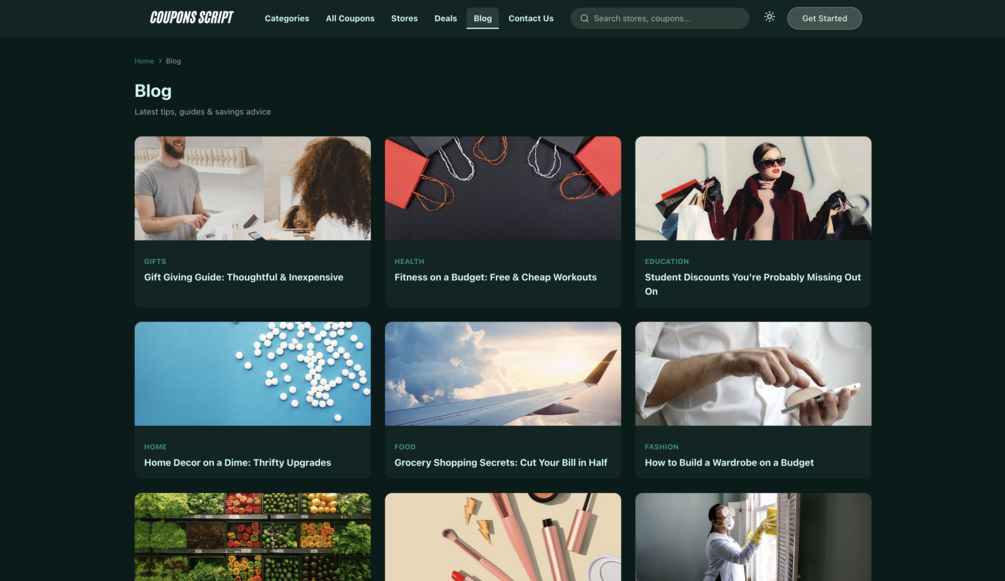Click the Blog page heading

coord(153,90)
